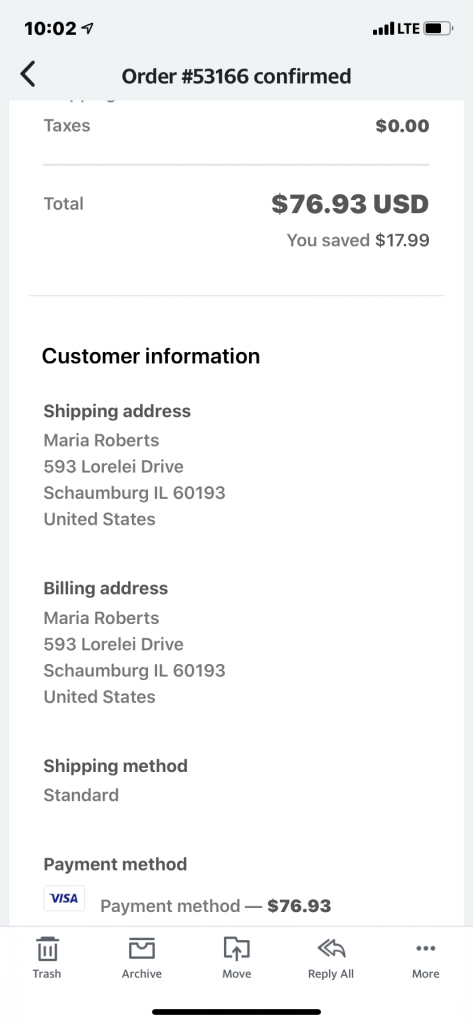Tap the location arrow next to time
Viewport: 473px width, 1024px height.
(87, 28)
